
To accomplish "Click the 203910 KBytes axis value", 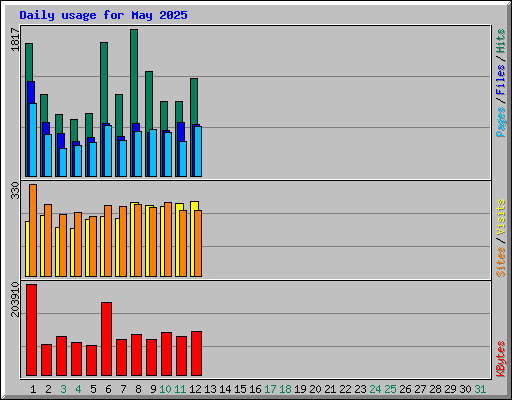I will (x=15, y=299).
